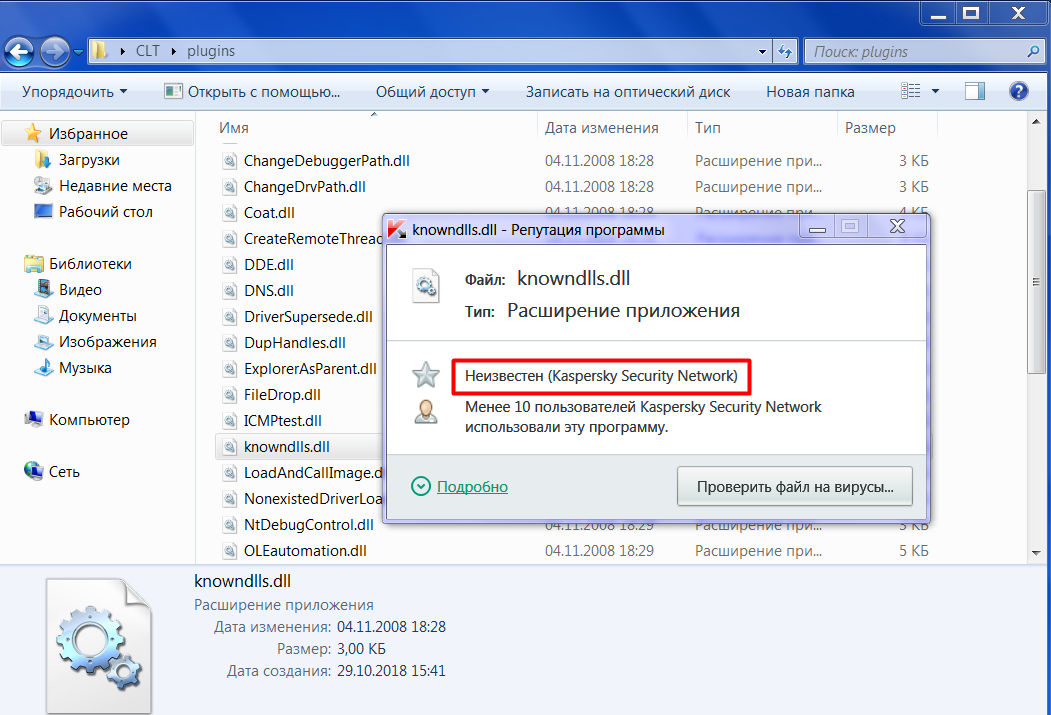Open the Видео library

(80, 290)
